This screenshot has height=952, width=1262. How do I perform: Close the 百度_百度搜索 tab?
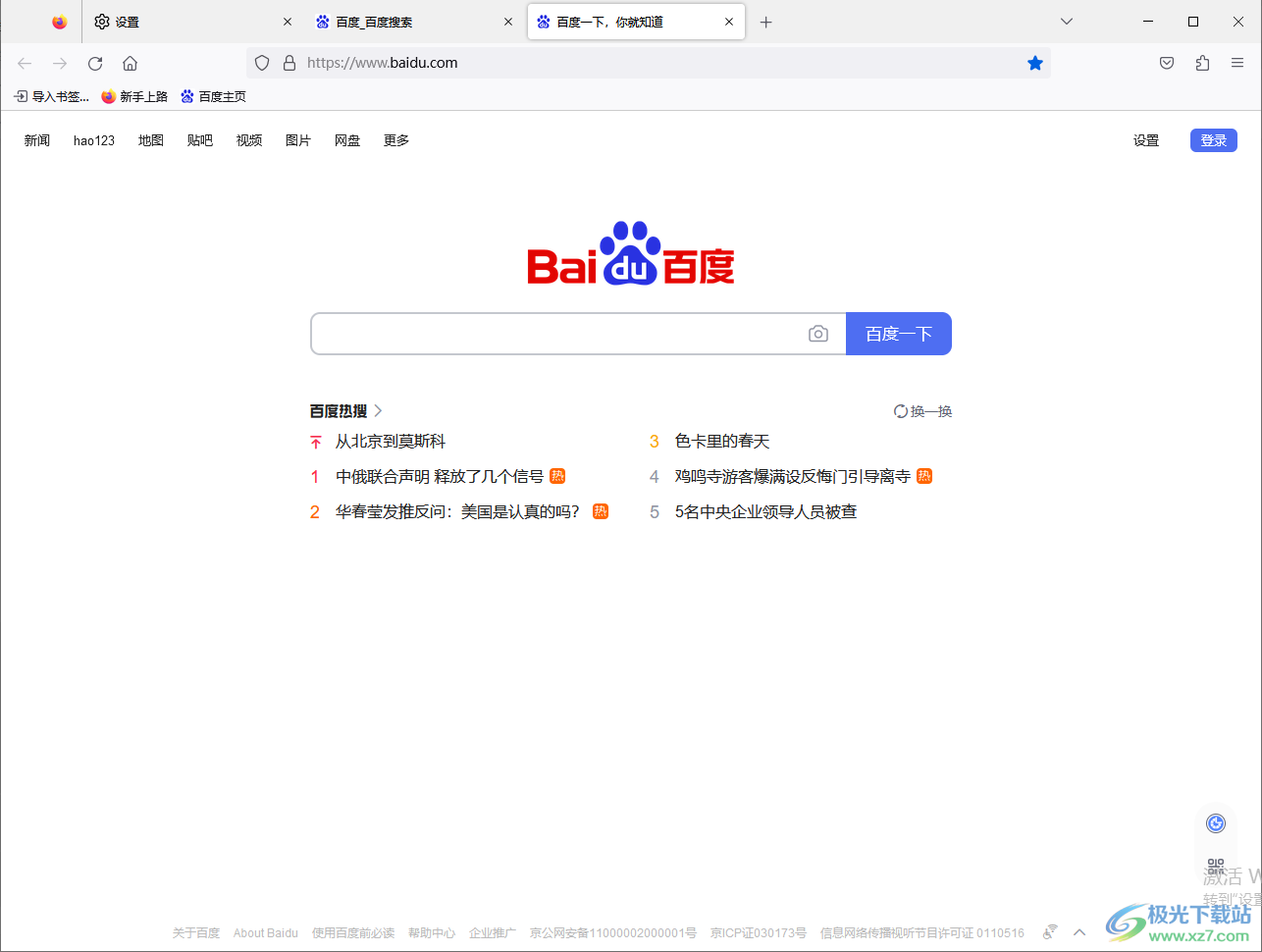508,22
